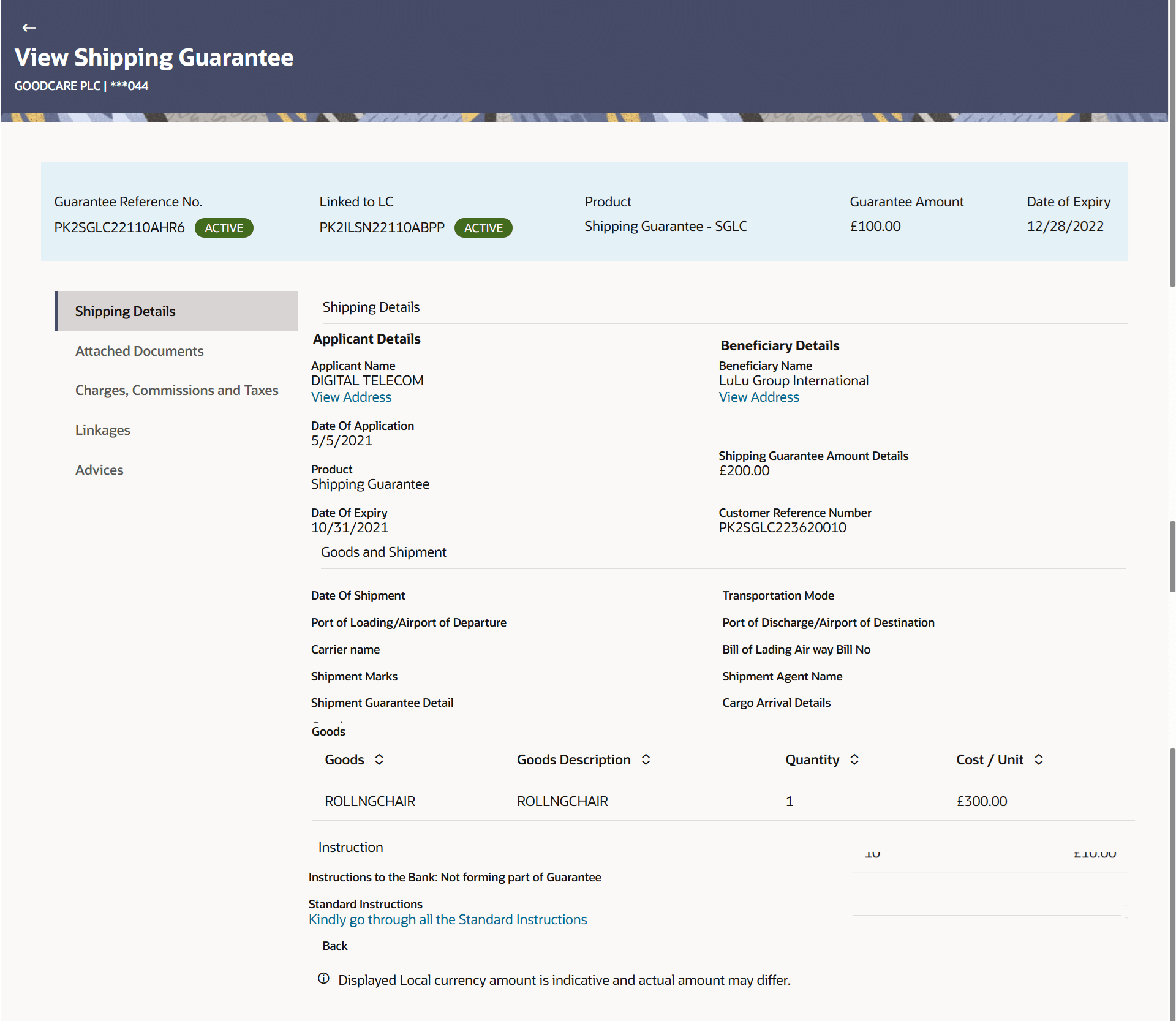Sort by Cost / Unit column arrows
The image size is (1176, 1021).
tap(1039, 759)
